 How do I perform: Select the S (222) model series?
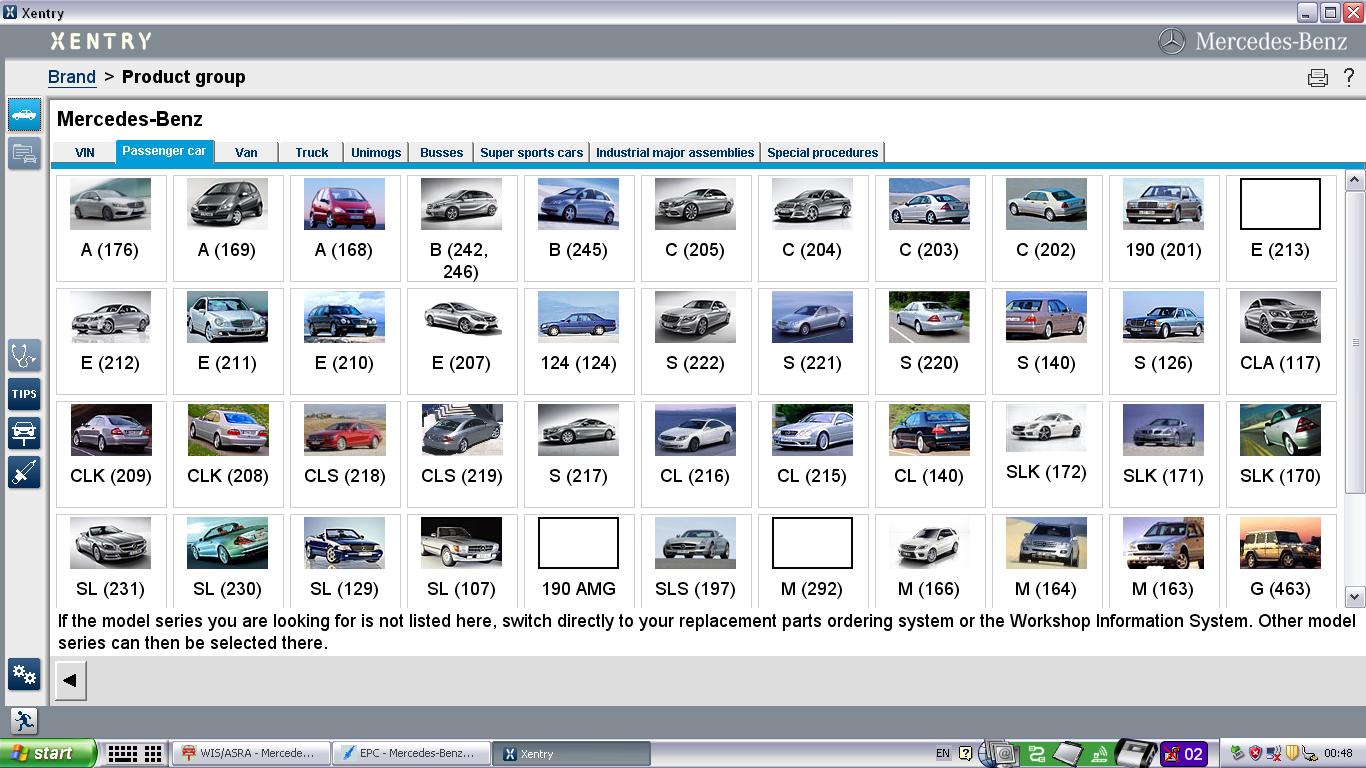coord(695,341)
